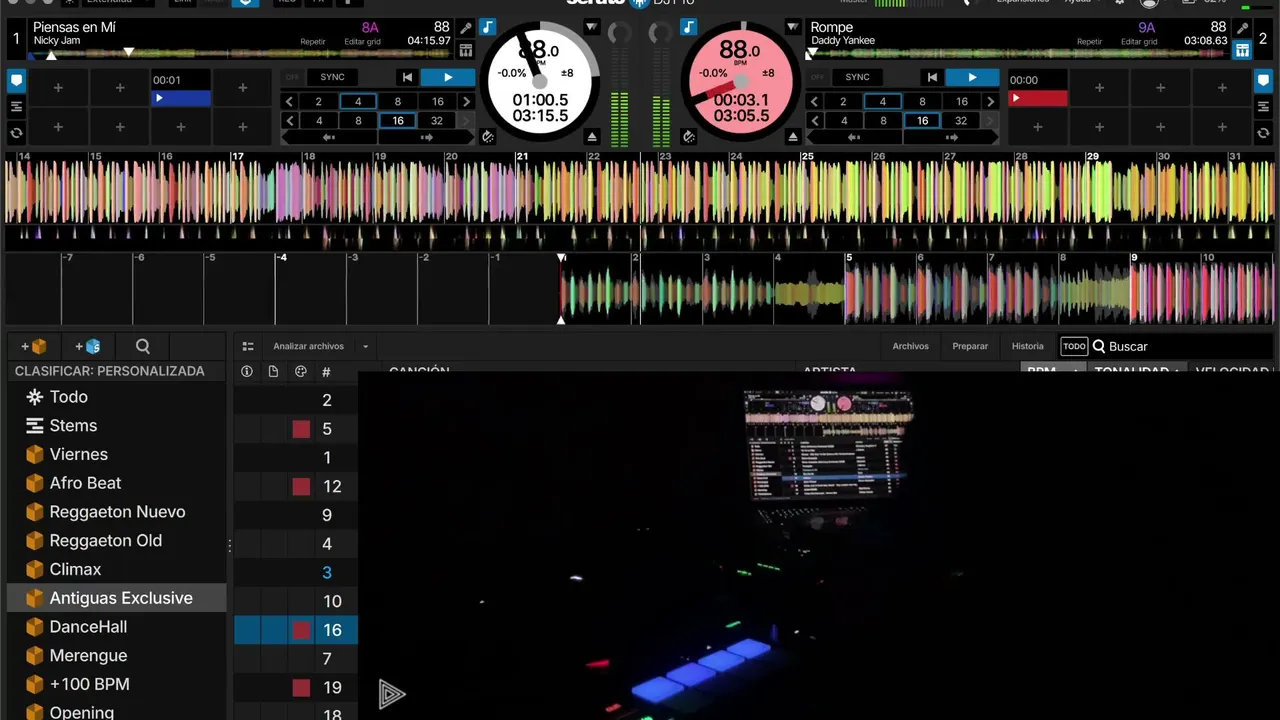Click the color column header icon

pos(301,372)
